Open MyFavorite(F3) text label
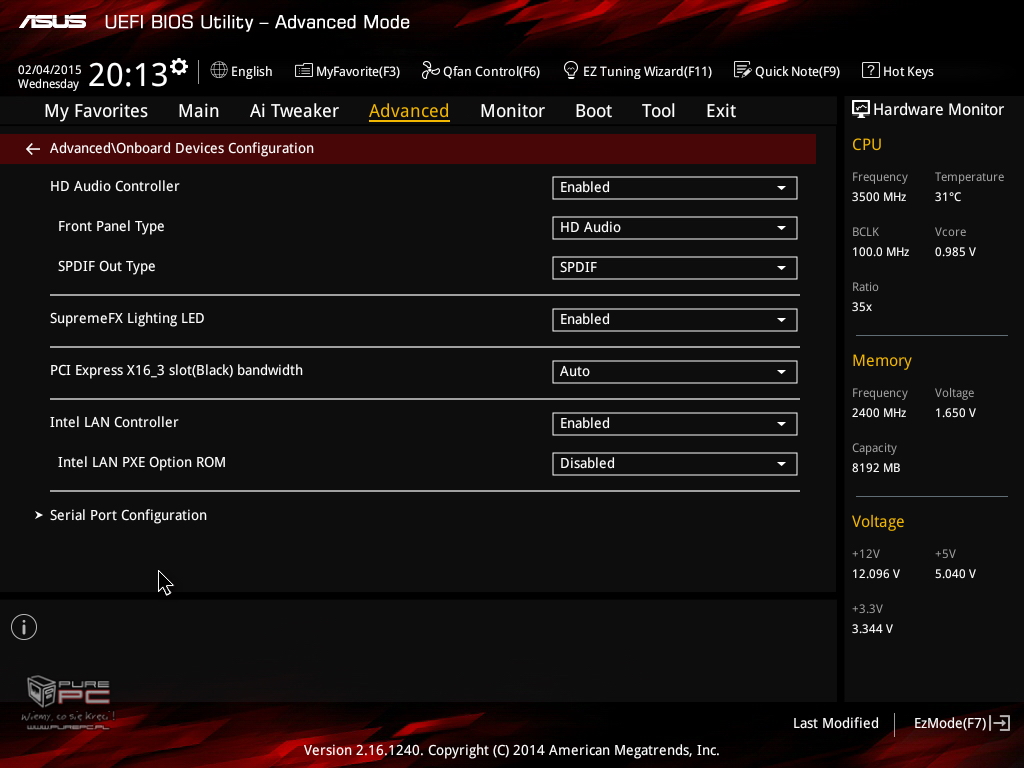1024x768 pixels. click(358, 72)
